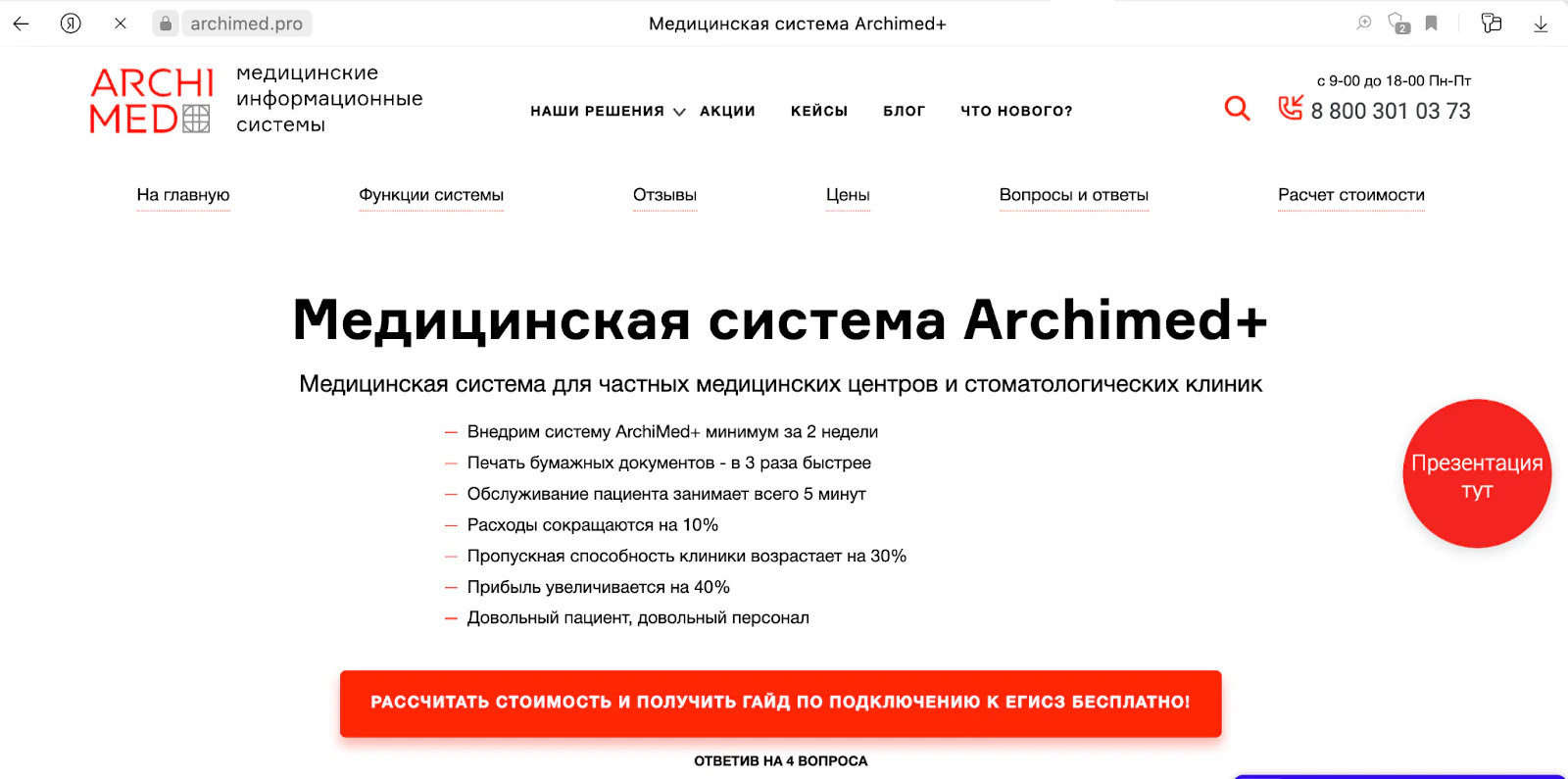
Task: Open the Отзывы anchor link
Action: pyautogui.click(x=664, y=195)
